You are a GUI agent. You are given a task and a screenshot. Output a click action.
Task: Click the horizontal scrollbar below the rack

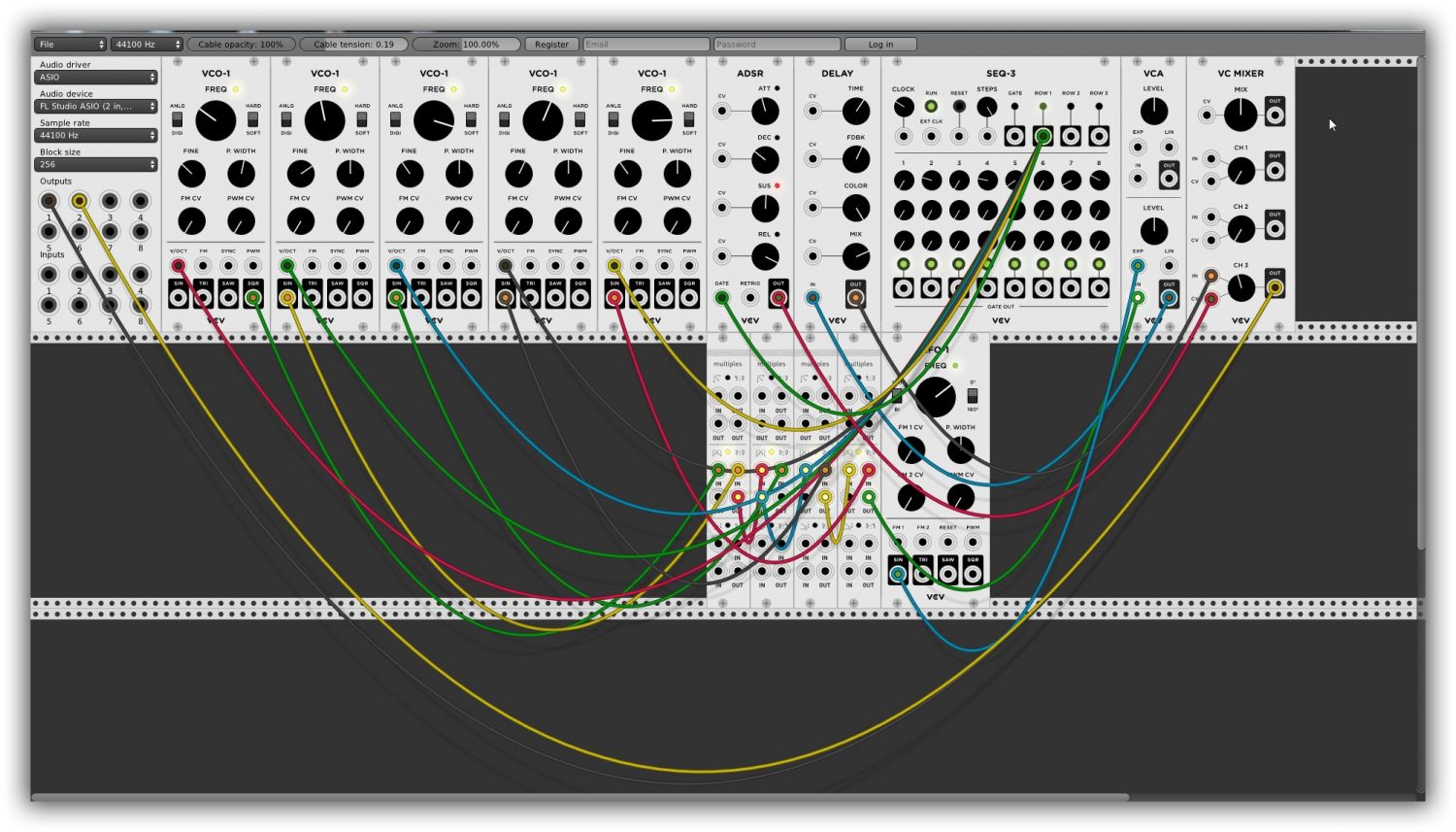pyautogui.click(x=579, y=797)
